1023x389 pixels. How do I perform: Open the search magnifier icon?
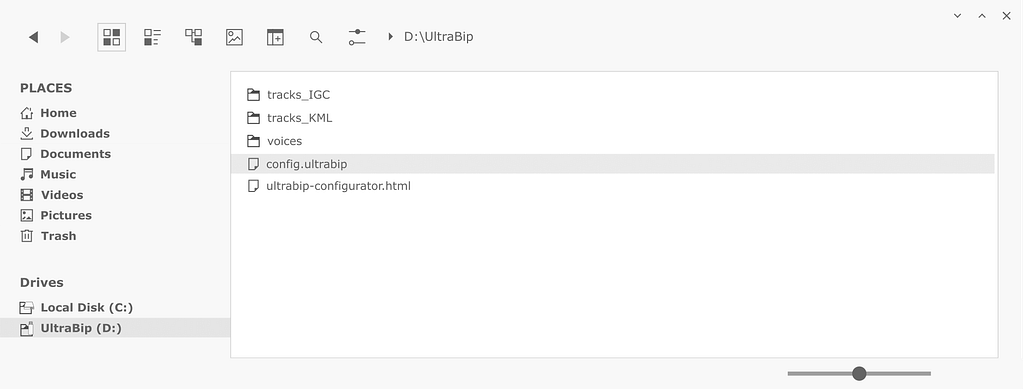point(316,37)
